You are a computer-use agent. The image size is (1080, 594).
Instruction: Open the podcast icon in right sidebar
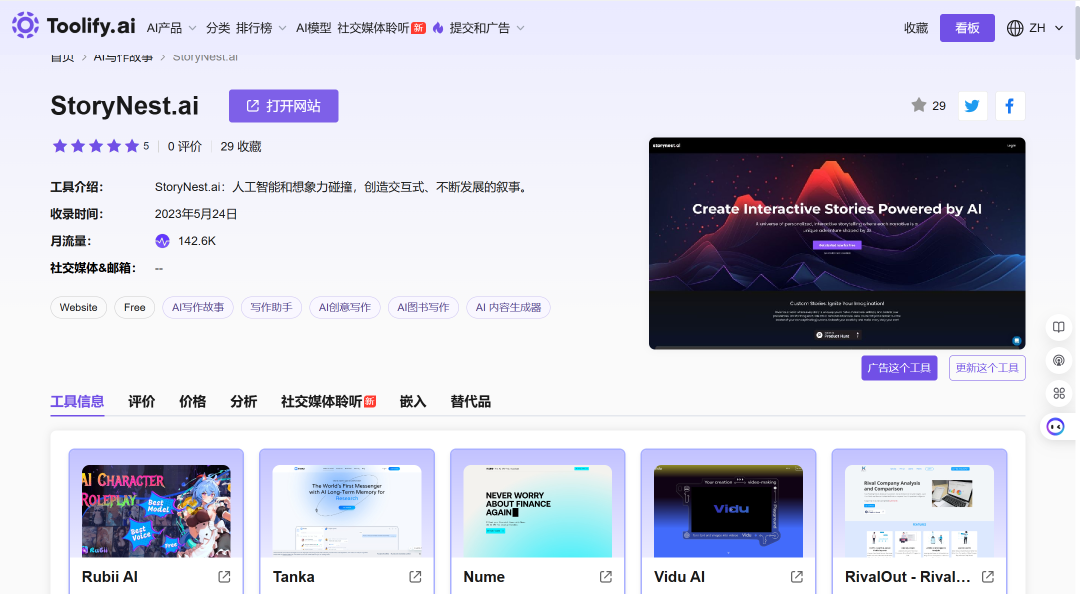(x=1059, y=360)
